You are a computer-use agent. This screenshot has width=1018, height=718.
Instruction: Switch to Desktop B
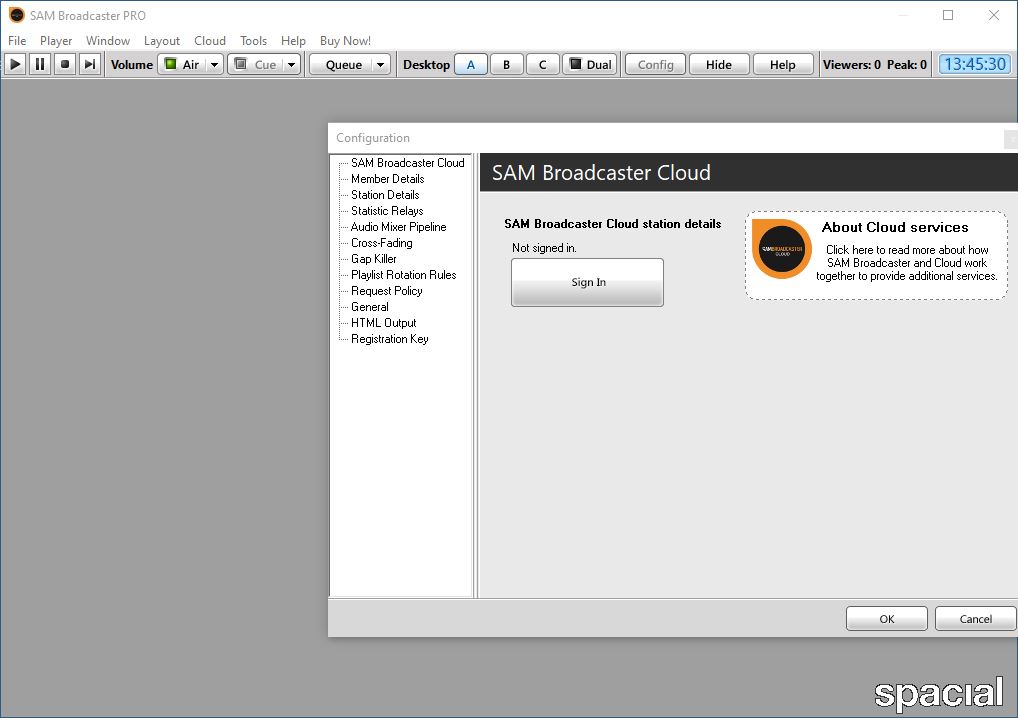pos(506,64)
